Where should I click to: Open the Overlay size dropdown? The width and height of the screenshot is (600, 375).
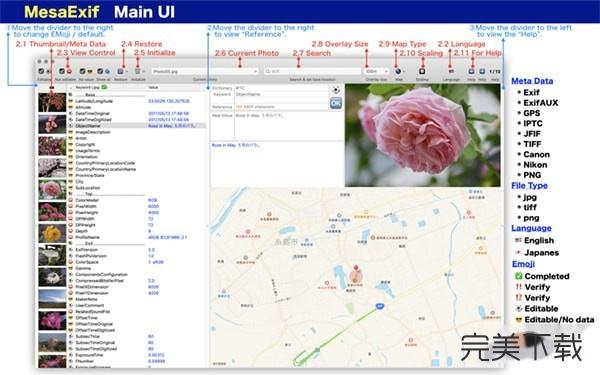tap(377, 72)
